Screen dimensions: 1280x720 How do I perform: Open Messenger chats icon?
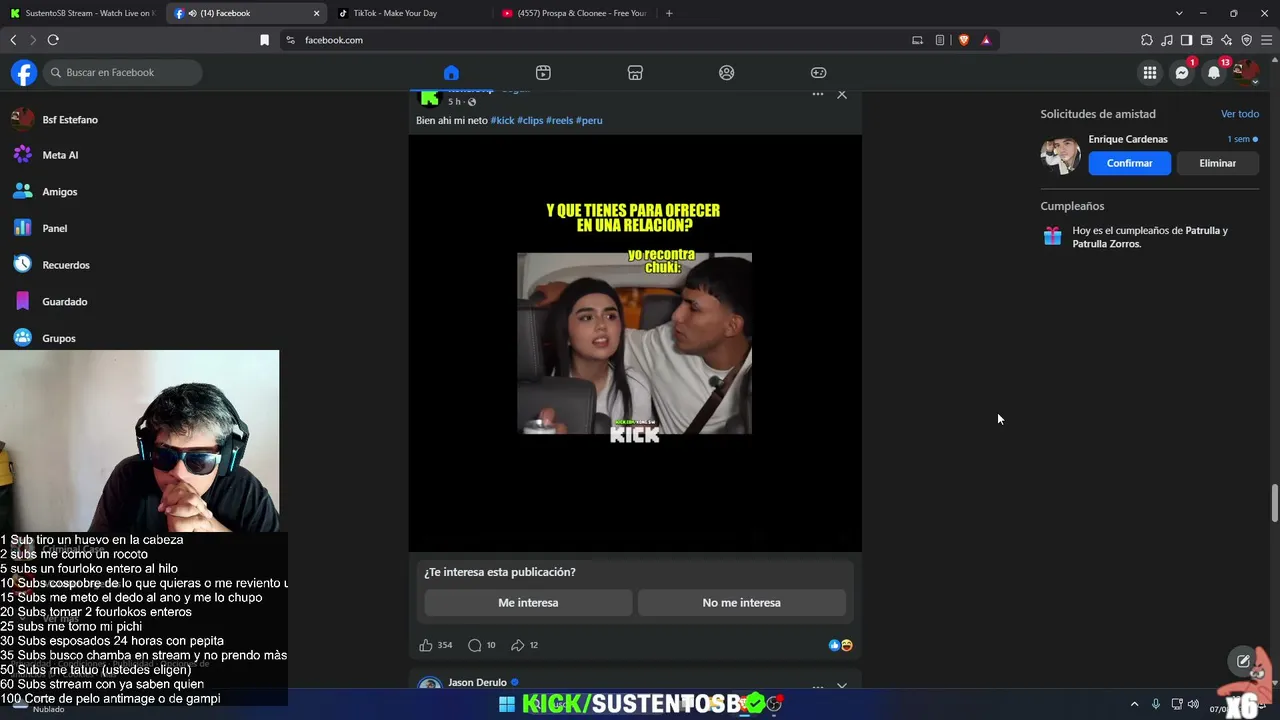[1182, 72]
